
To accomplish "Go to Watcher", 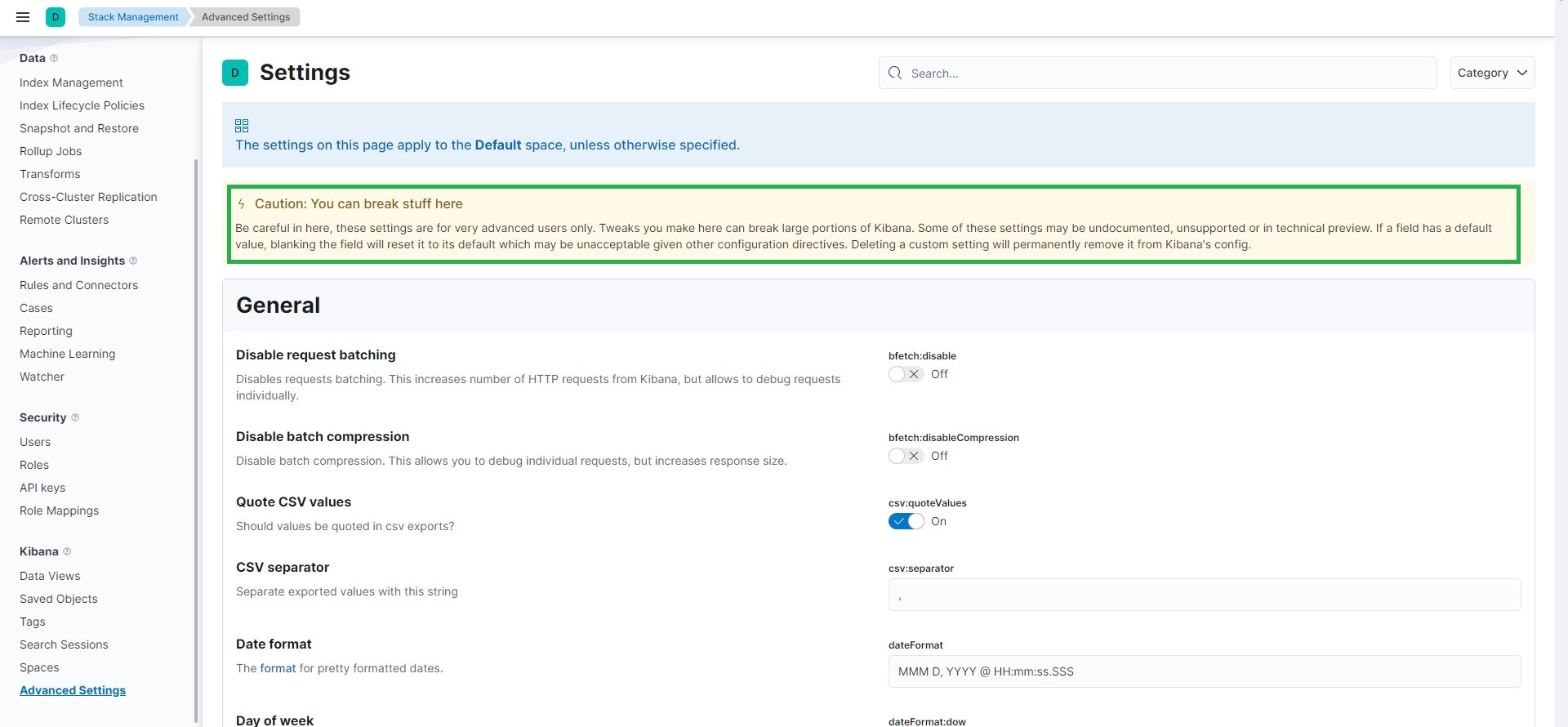I will [x=42, y=377].
